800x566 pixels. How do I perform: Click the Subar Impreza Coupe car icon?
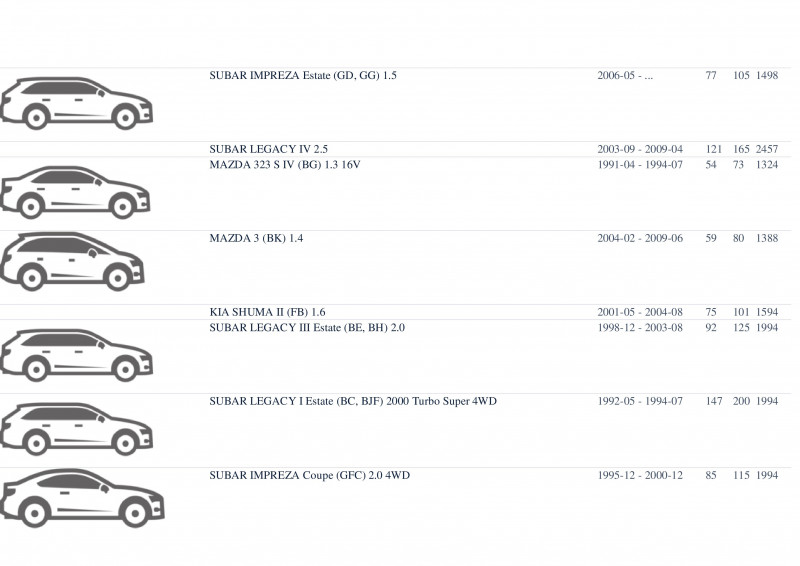(82, 498)
